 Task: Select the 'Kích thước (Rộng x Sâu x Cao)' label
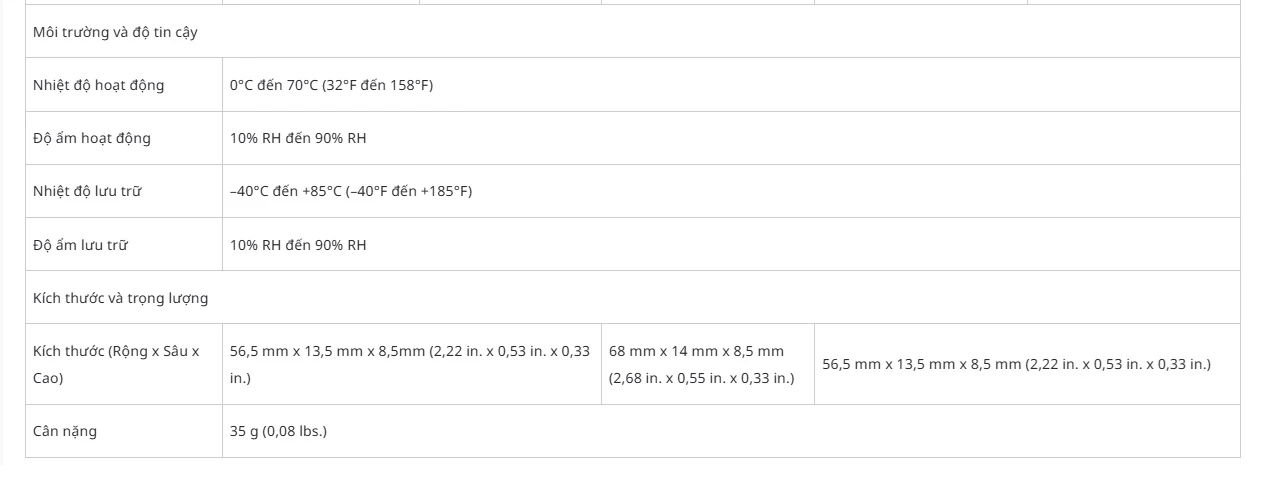coord(116,364)
